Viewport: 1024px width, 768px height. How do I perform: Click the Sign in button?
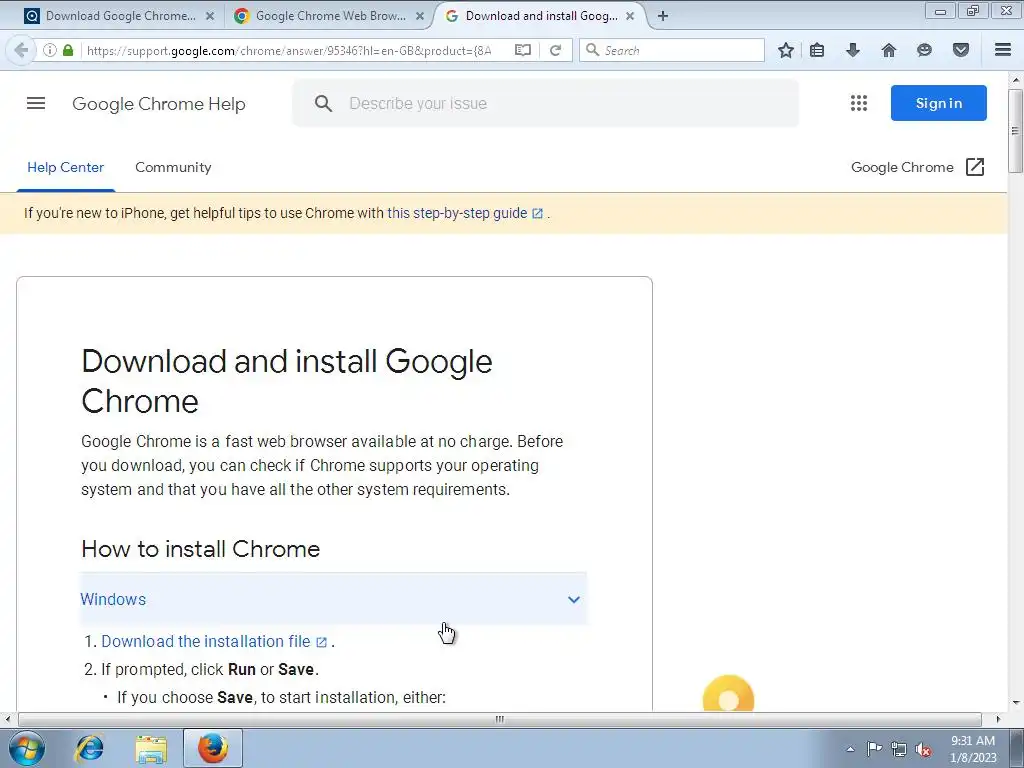[x=938, y=103]
